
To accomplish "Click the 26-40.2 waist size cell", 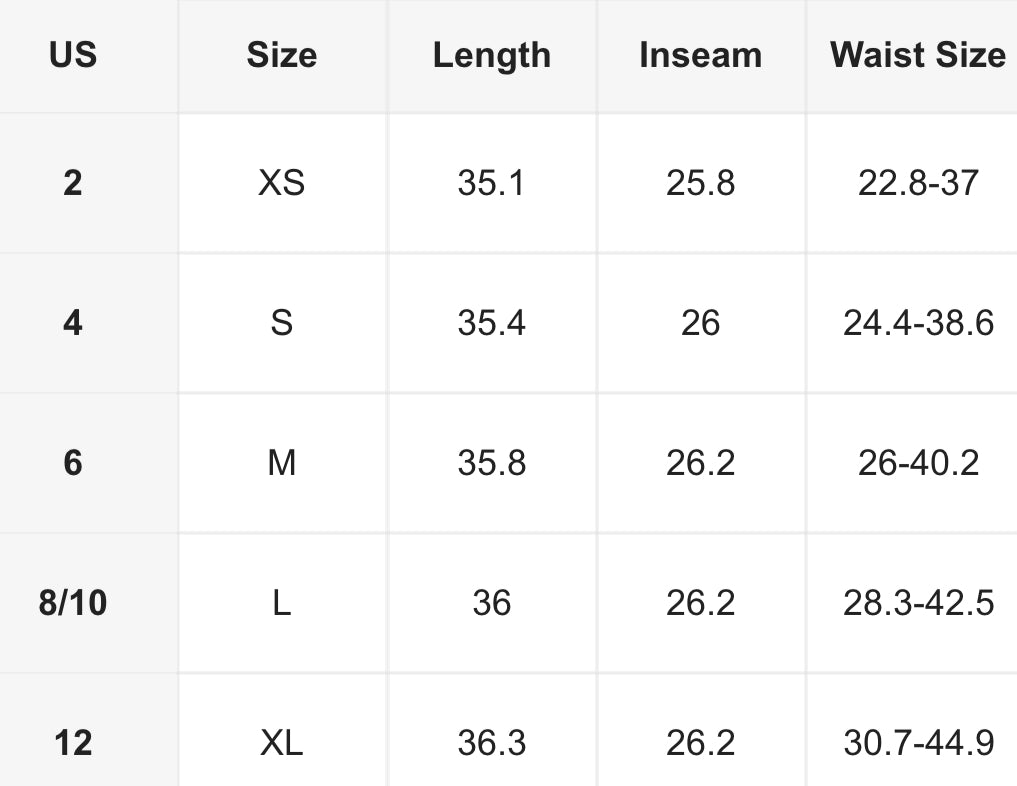I will [x=917, y=463].
